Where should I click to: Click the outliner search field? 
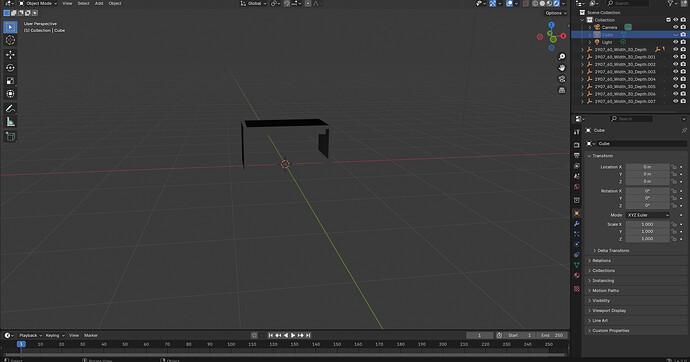coord(628,4)
